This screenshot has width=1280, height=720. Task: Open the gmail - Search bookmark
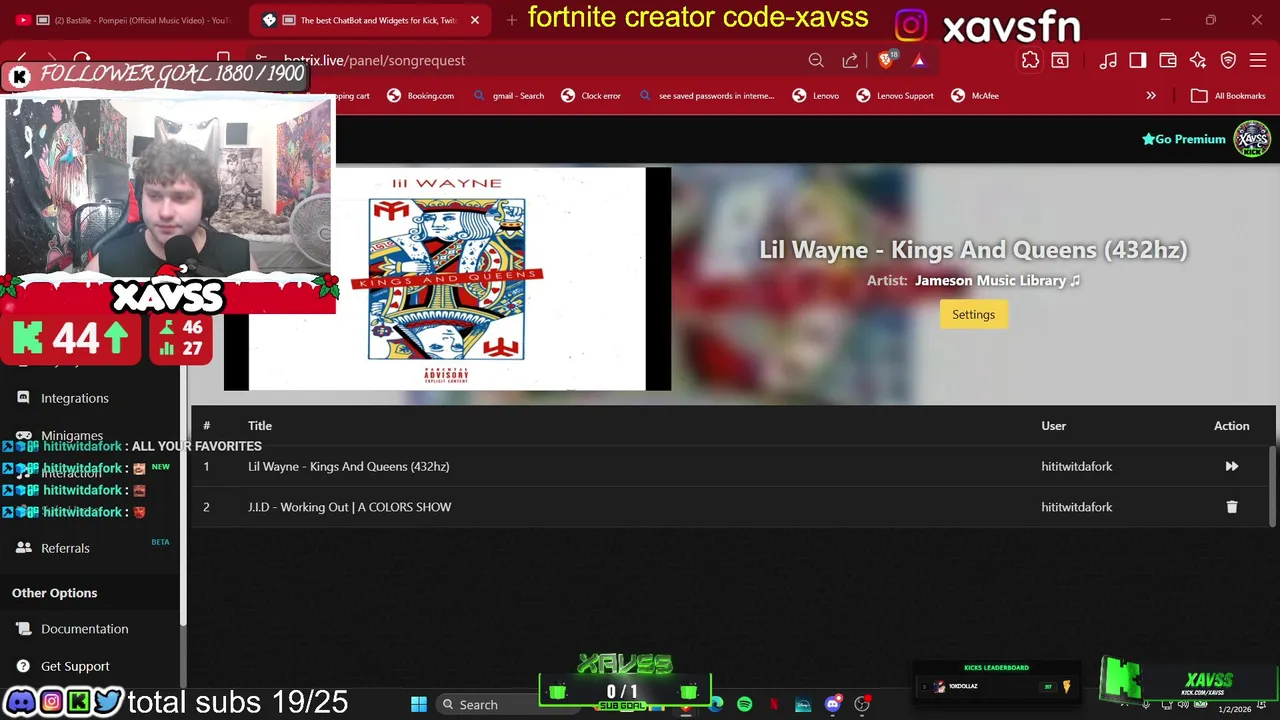(508, 96)
